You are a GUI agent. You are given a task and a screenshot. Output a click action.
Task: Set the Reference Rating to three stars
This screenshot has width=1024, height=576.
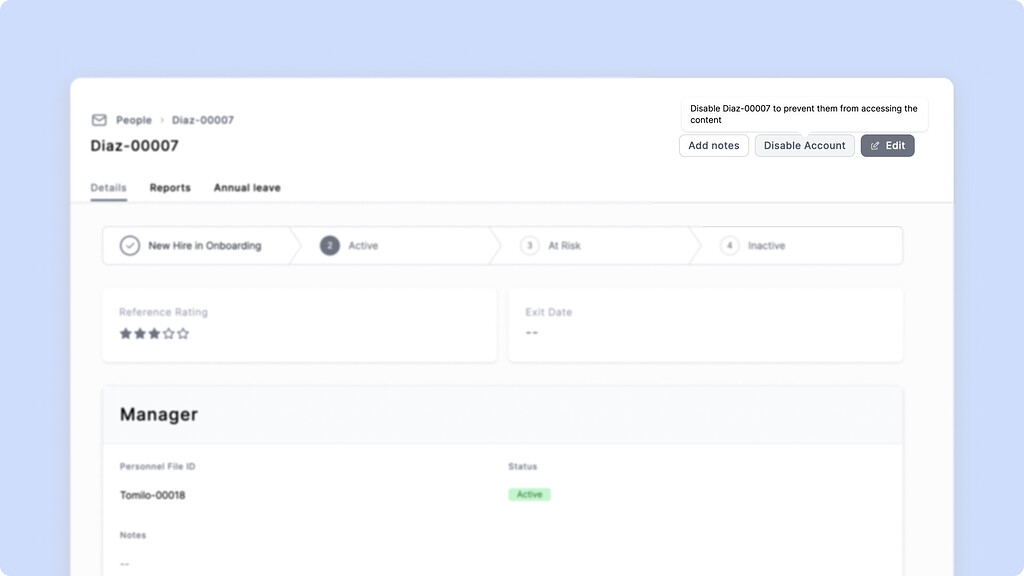click(x=153, y=333)
